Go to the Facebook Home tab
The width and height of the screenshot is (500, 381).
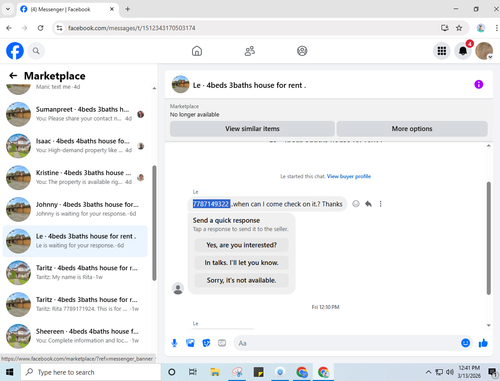197,51
